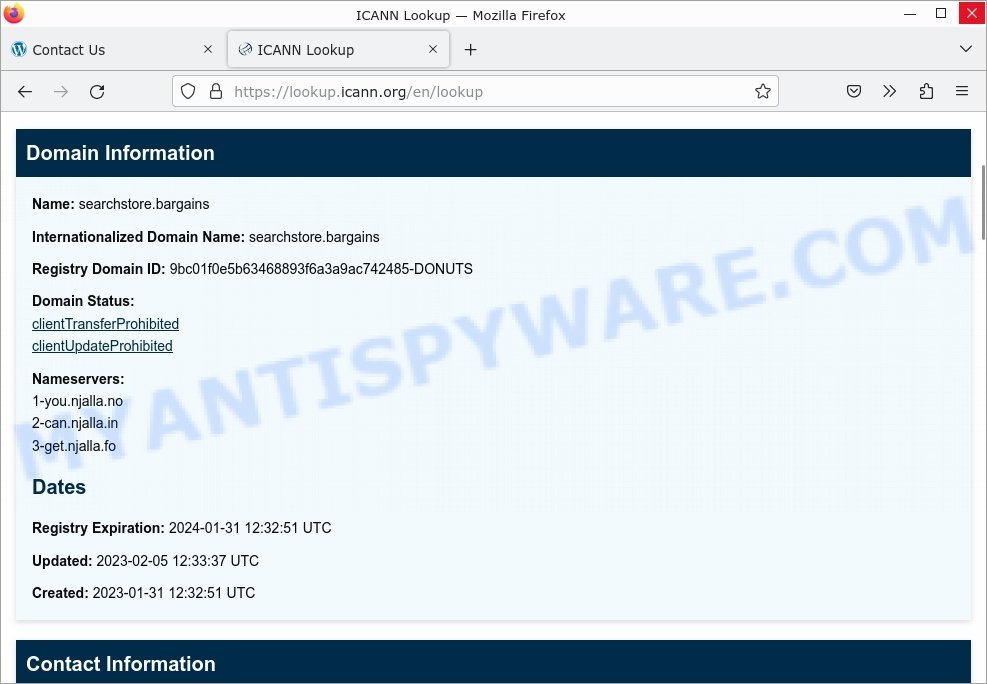Focus the URL address bar
Screen dimensions: 987x684
[x=475, y=92]
